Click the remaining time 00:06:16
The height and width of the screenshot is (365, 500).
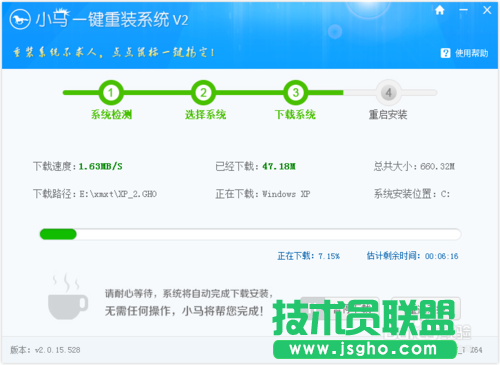tap(442, 256)
